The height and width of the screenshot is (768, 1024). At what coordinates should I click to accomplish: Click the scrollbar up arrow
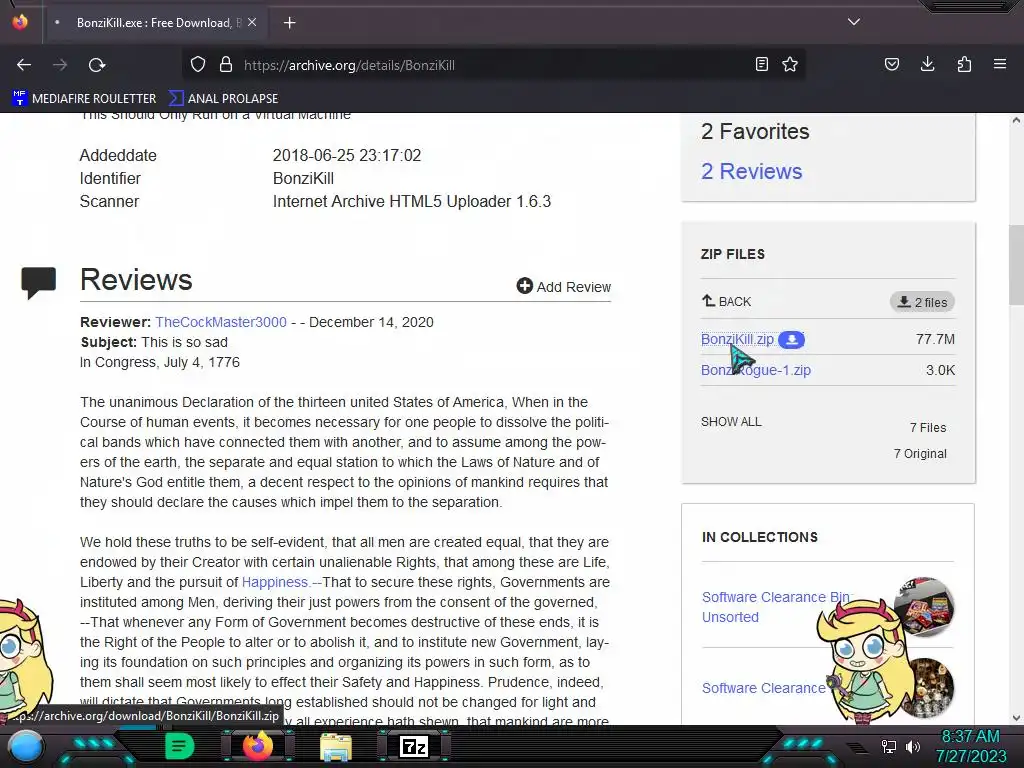[x=1016, y=120]
